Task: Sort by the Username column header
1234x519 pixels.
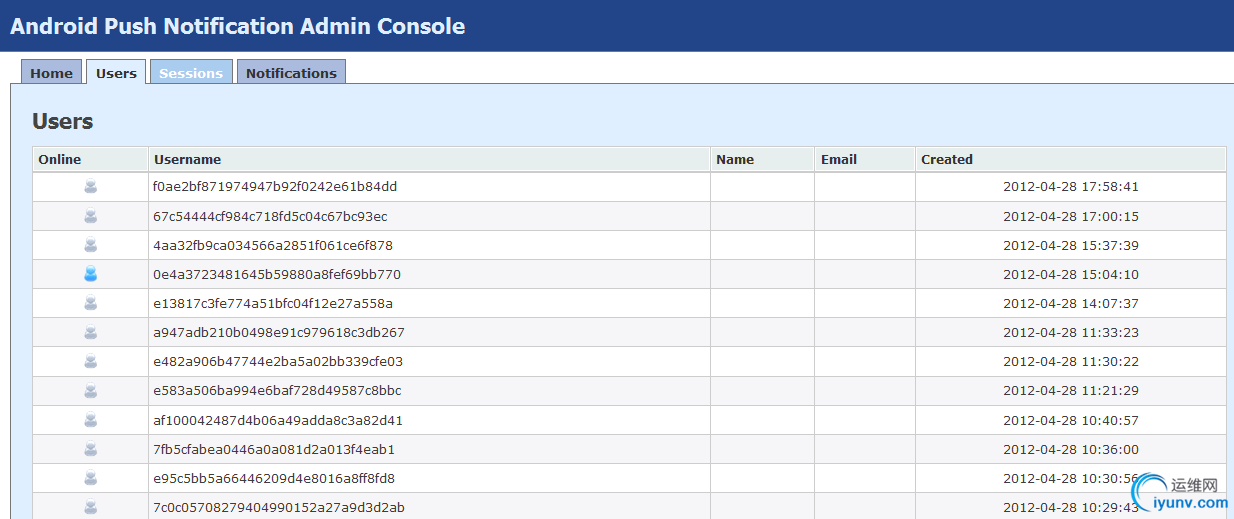Action: click(430, 159)
